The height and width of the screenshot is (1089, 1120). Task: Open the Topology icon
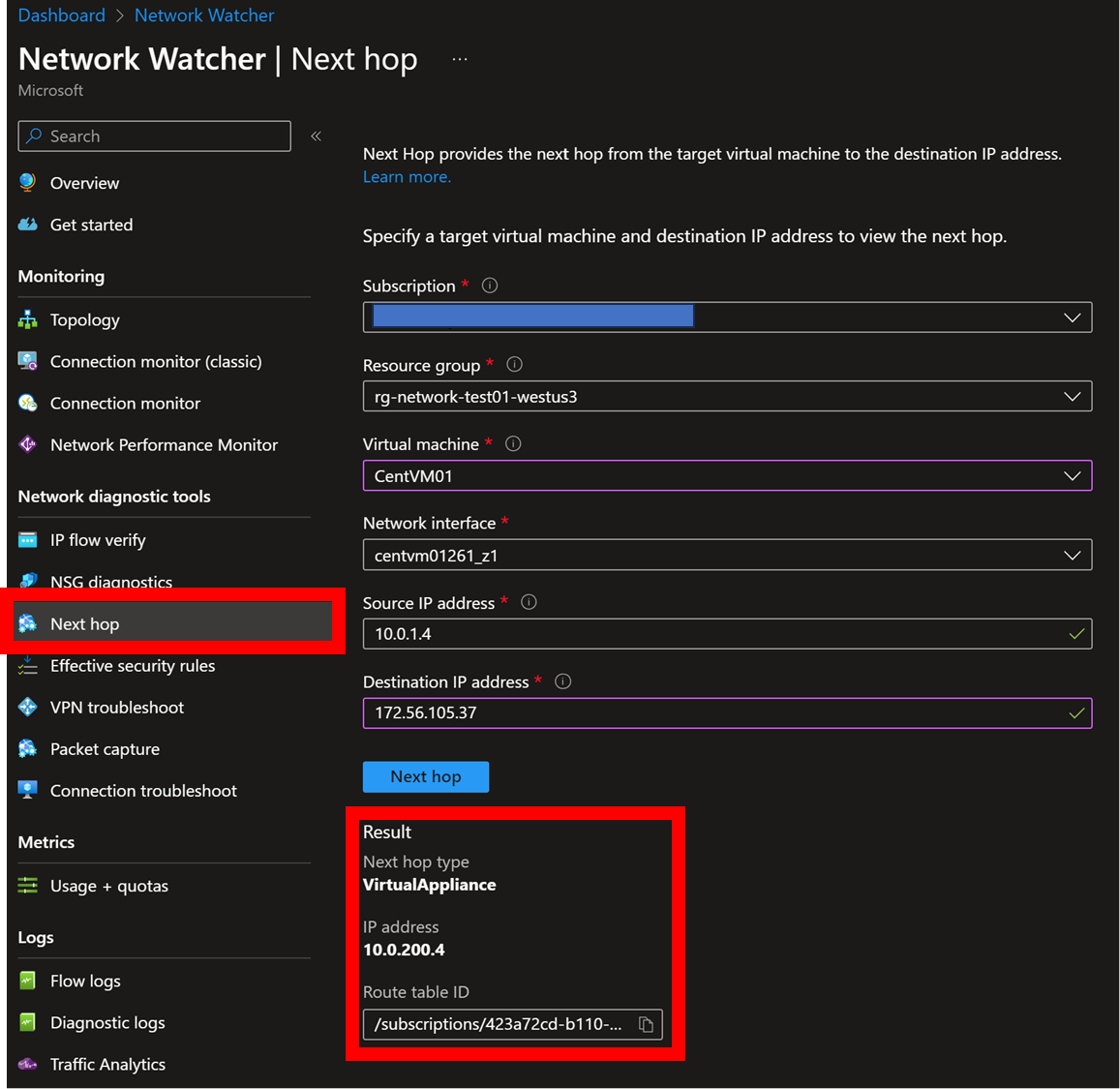click(x=27, y=319)
